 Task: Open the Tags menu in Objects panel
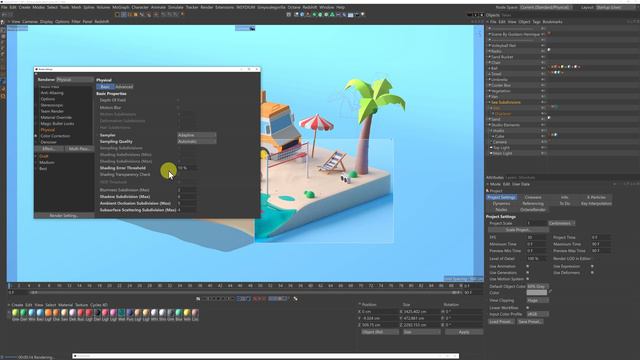536,22
